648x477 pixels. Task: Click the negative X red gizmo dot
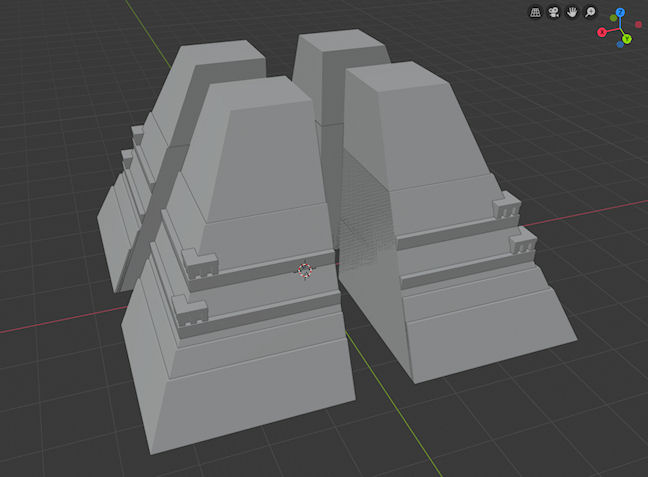(x=638, y=23)
